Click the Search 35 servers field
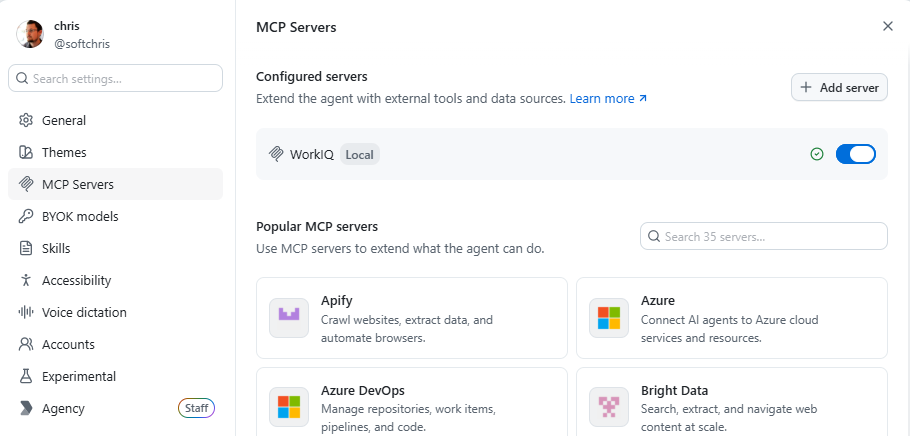 (764, 236)
